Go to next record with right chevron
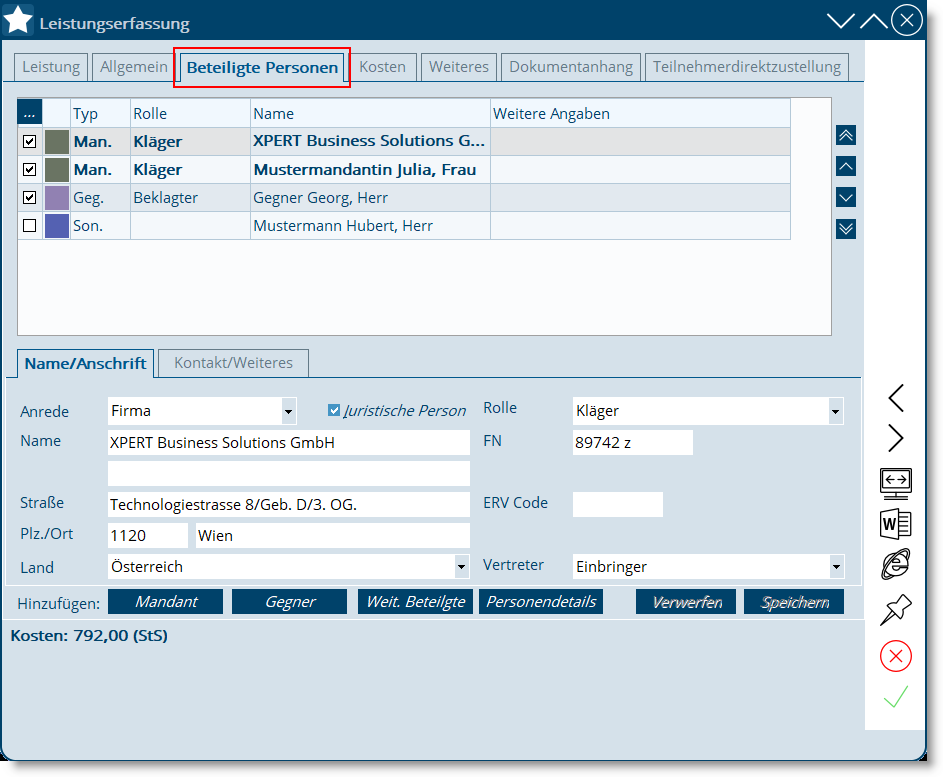This screenshot has height=777, width=943. pos(895,438)
